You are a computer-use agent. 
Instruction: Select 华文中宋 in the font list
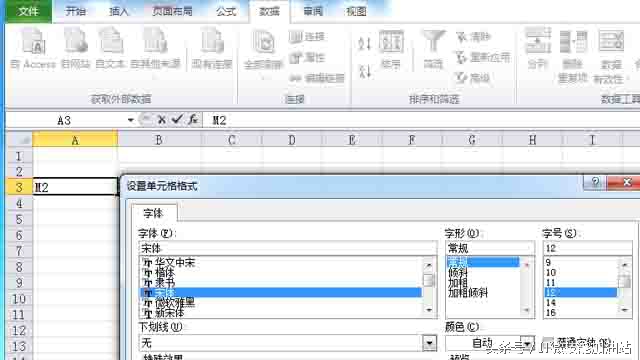tap(281, 262)
